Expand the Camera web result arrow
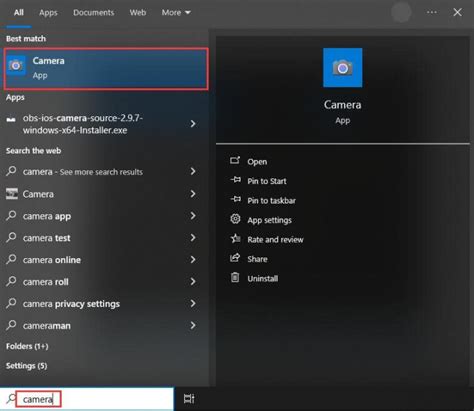The image size is (474, 411). click(x=193, y=194)
